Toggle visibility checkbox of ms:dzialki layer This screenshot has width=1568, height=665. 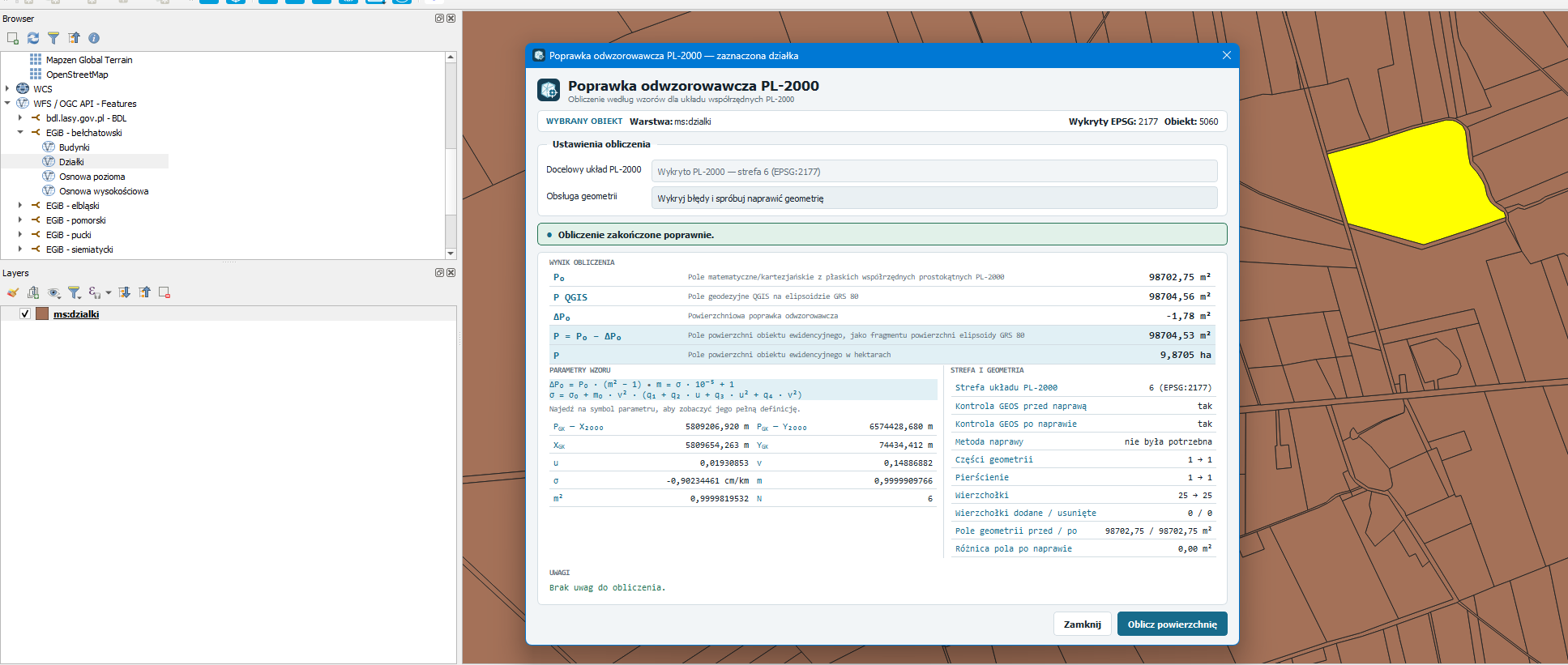point(25,314)
